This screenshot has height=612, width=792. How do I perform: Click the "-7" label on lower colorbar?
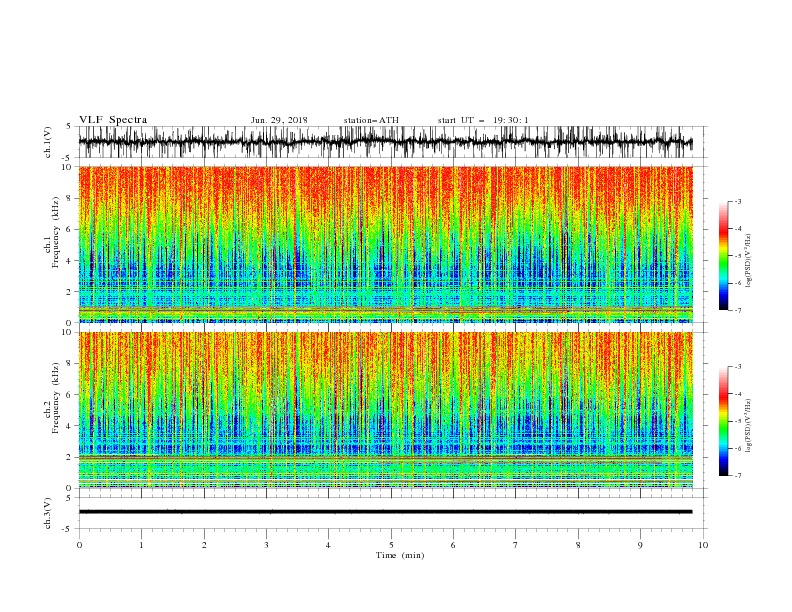[737, 476]
